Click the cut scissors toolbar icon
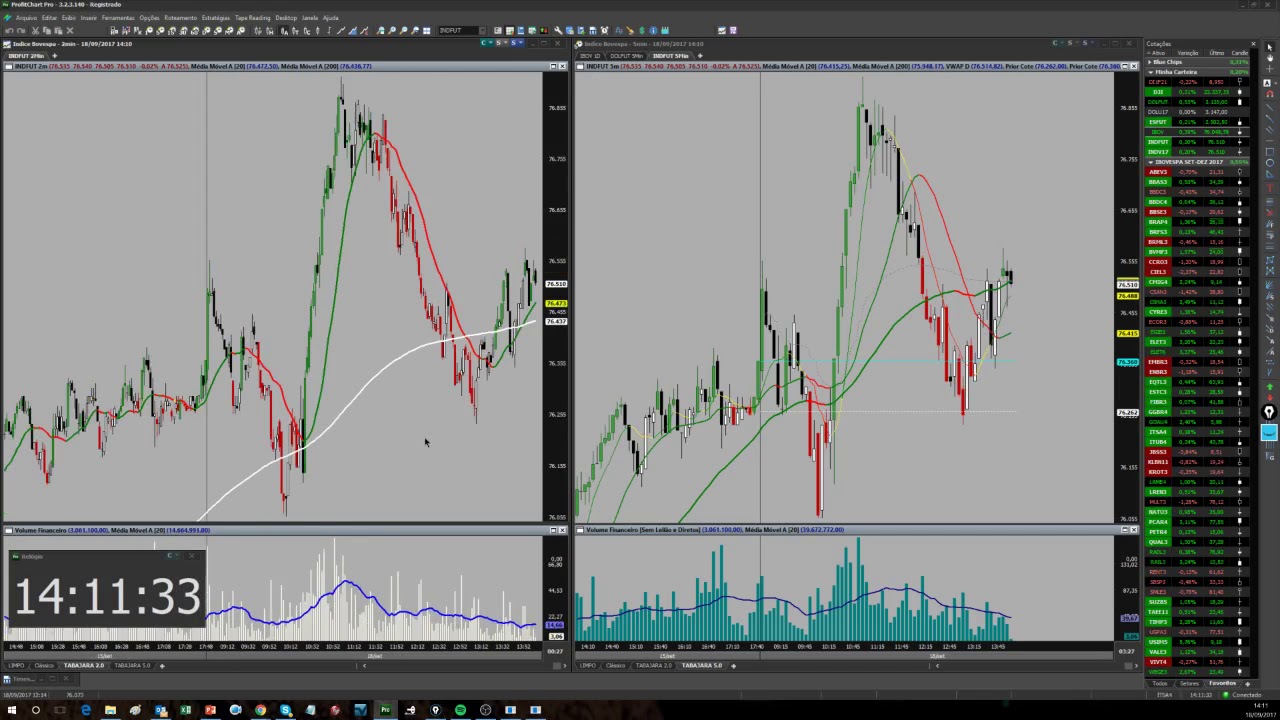 pyautogui.click(x=35, y=30)
